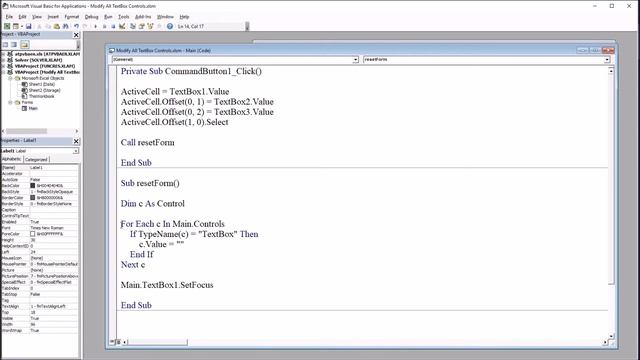
Task: Click the Project panel horizontal scrollbar
Action: pyautogui.click(x=40, y=131)
